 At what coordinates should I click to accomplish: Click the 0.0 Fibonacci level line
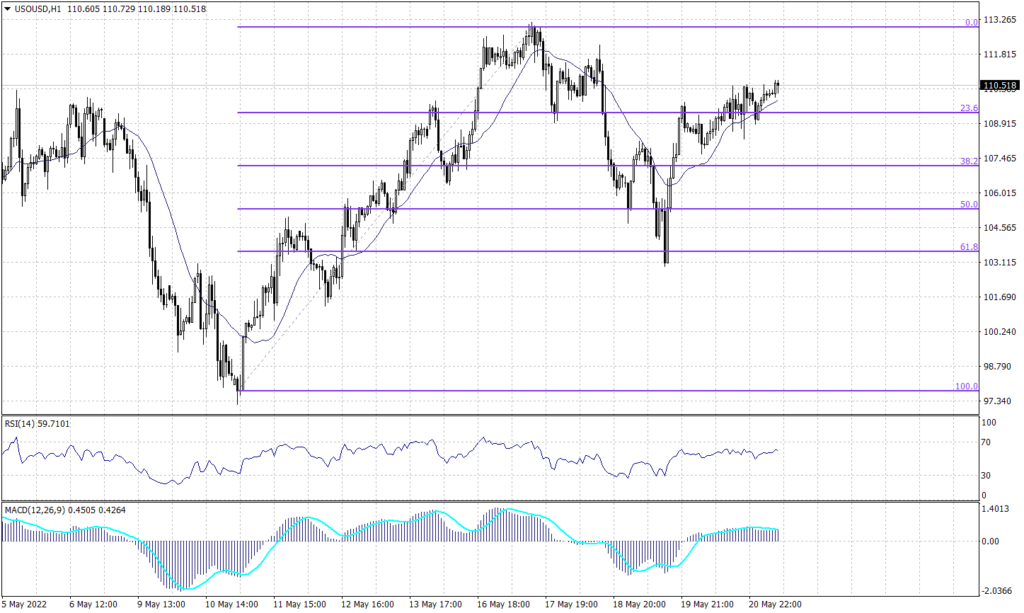(x=600, y=27)
